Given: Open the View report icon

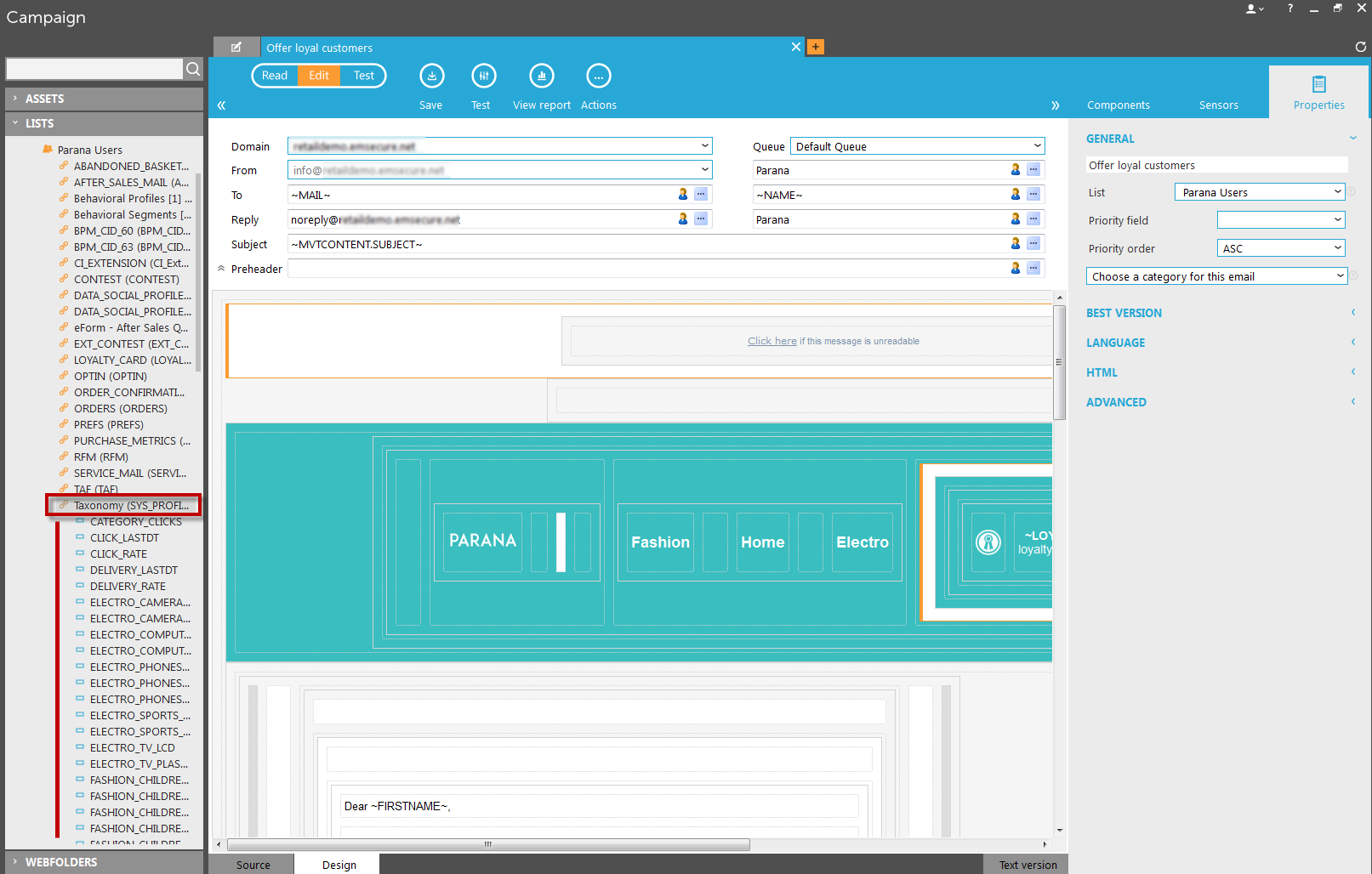Looking at the screenshot, I should click(541, 77).
